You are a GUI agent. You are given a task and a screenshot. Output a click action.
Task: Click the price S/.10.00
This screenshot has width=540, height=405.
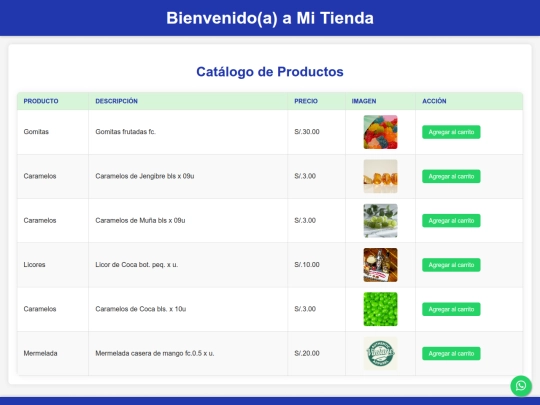tap(307, 264)
